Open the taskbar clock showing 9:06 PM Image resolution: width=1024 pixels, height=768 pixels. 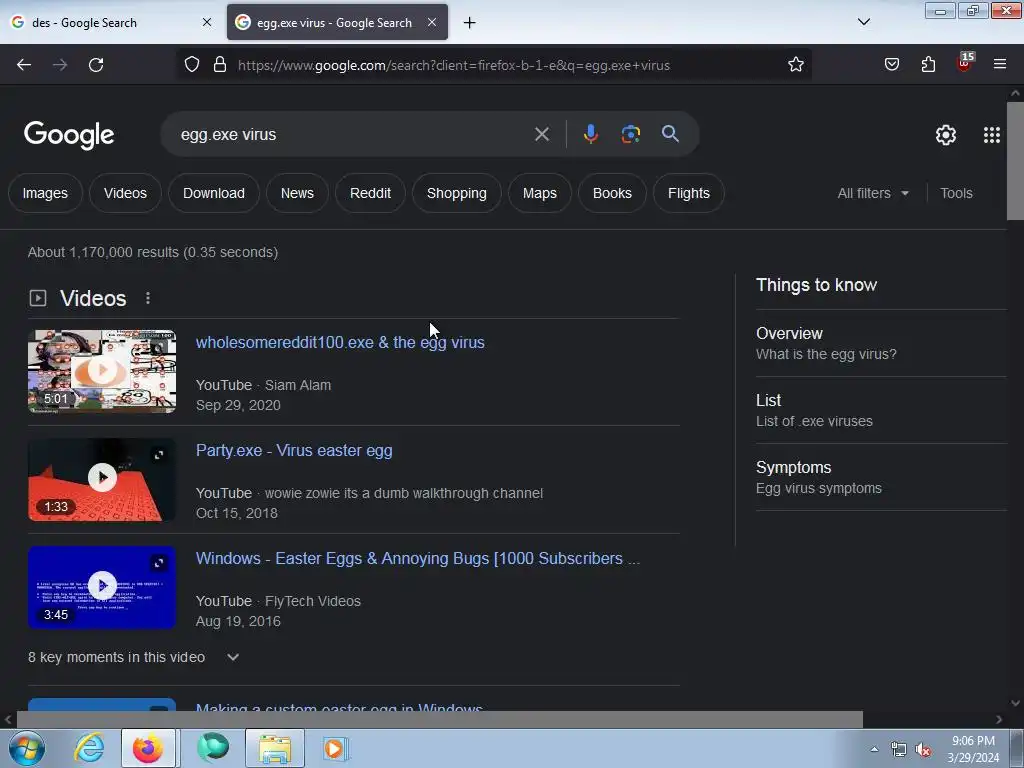pyautogui.click(x=973, y=749)
